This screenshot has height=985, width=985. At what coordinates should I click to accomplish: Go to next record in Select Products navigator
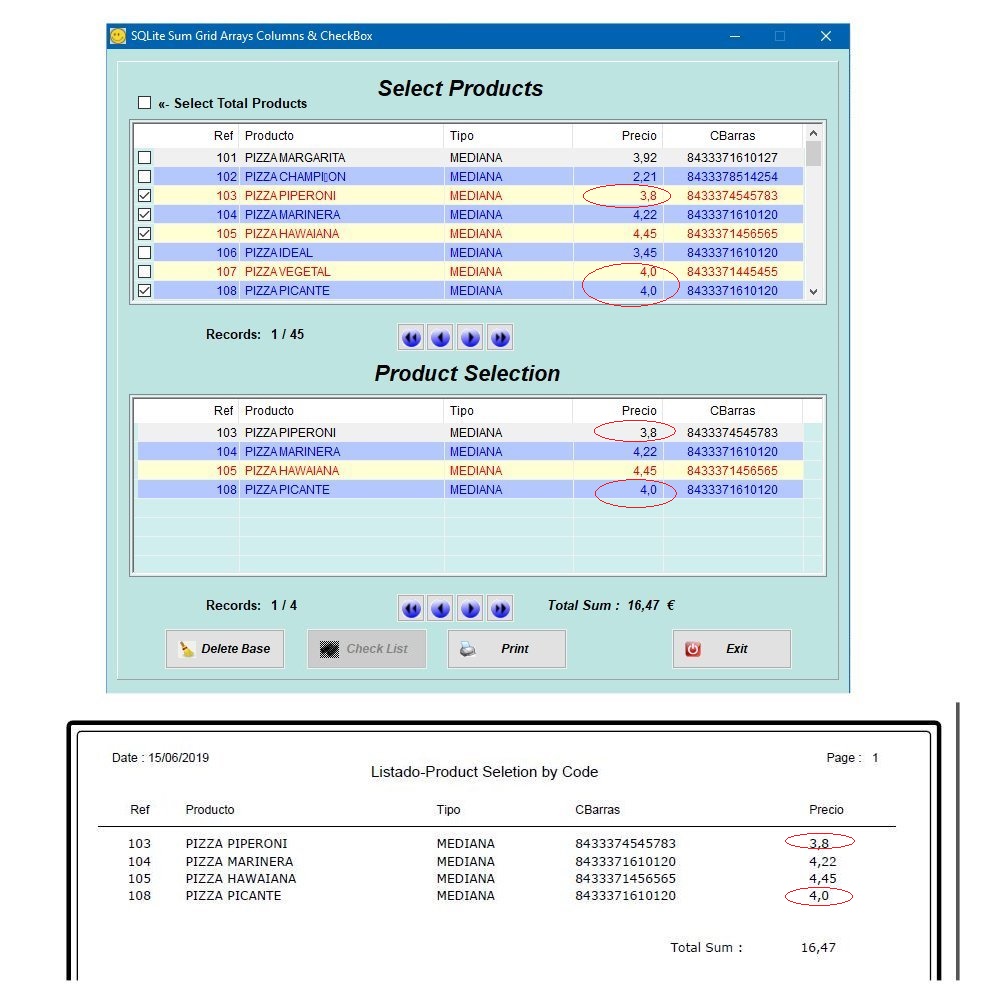[x=471, y=338]
